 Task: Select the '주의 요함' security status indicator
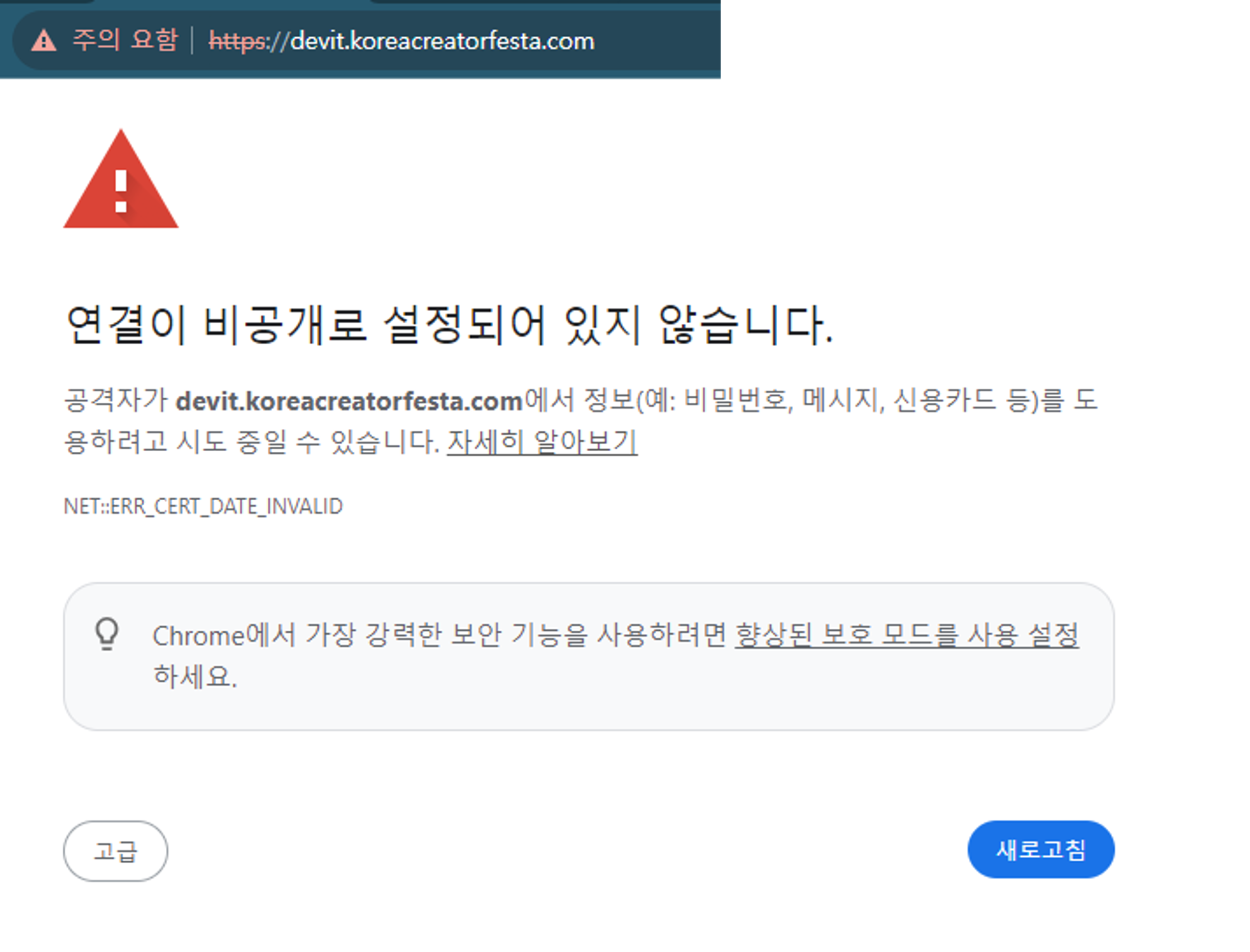point(124,40)
